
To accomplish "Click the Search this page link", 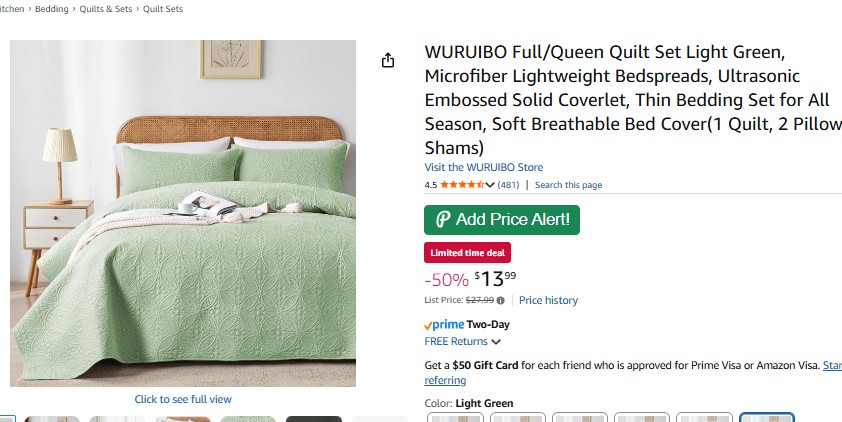I will point(568,185).
